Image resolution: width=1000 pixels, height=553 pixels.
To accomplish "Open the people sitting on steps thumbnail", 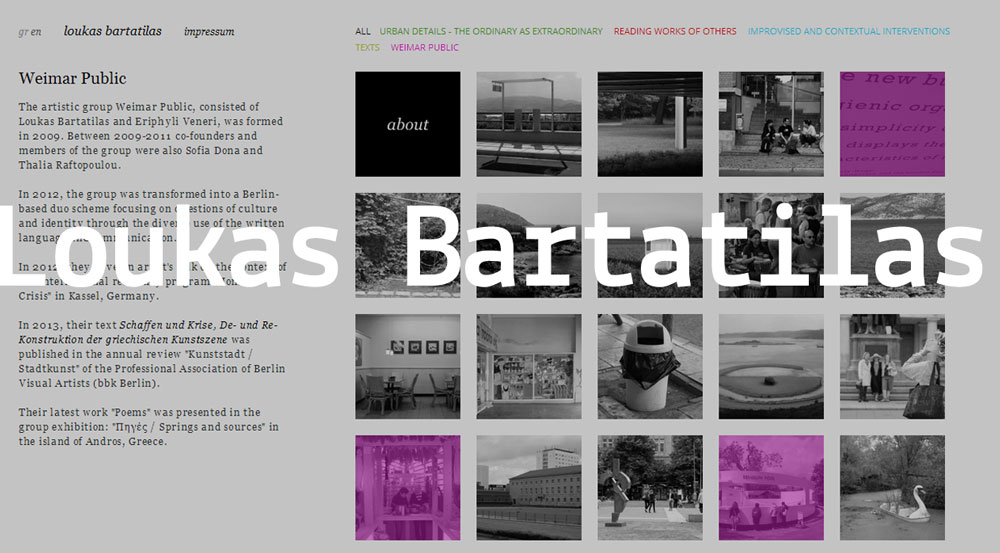I will click(771, 124).
